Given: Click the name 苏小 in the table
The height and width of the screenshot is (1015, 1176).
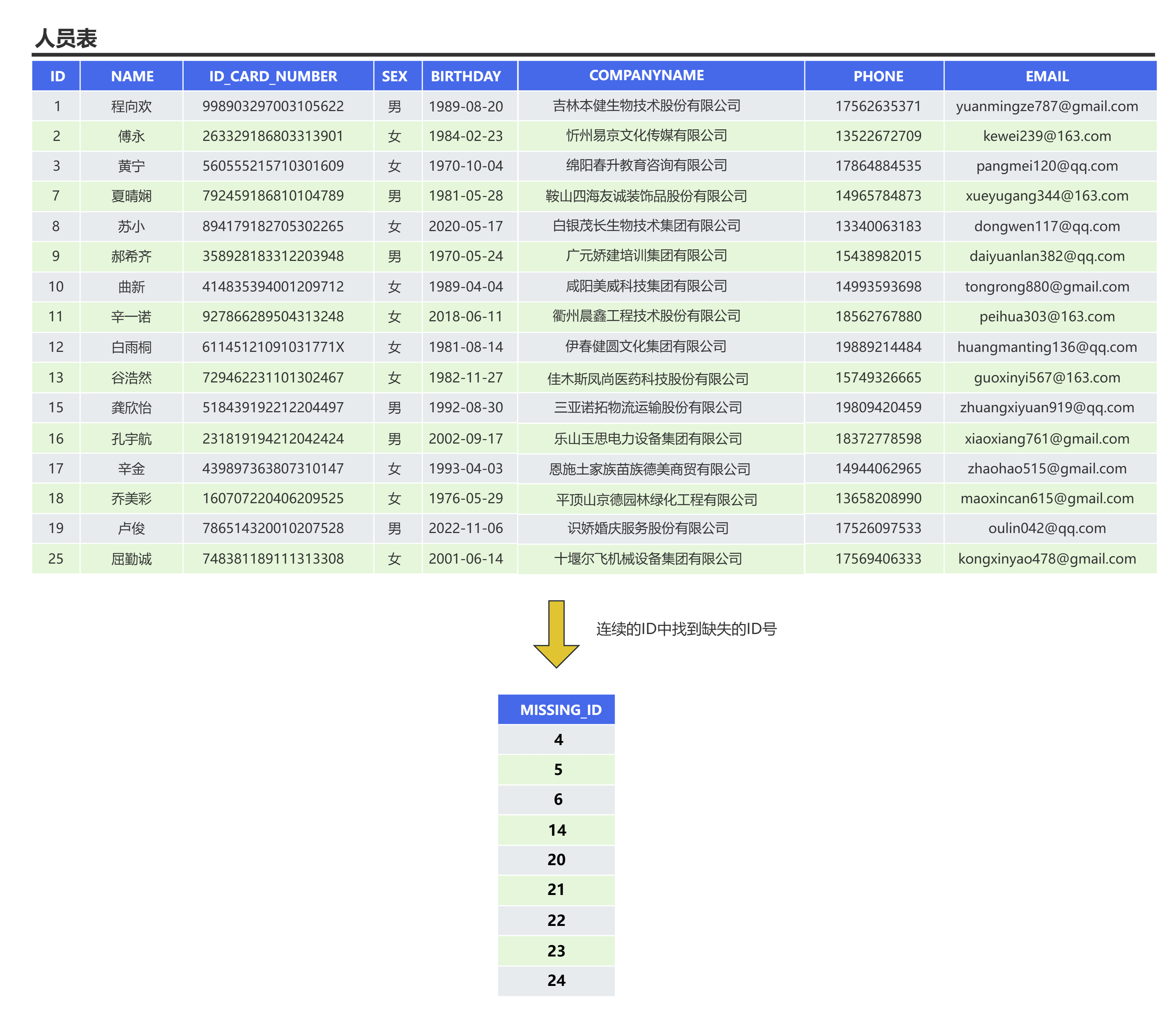Looking at the screenshot, I should click(x=132, y=226).
